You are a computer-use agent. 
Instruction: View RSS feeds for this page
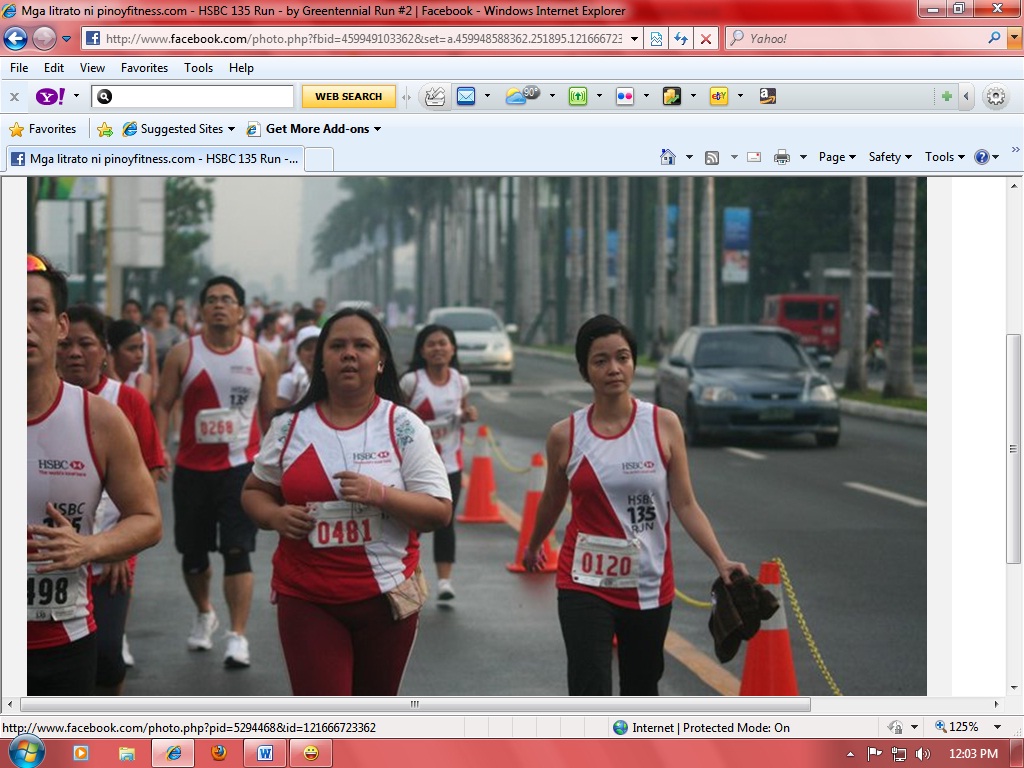[x=710, y=157]
